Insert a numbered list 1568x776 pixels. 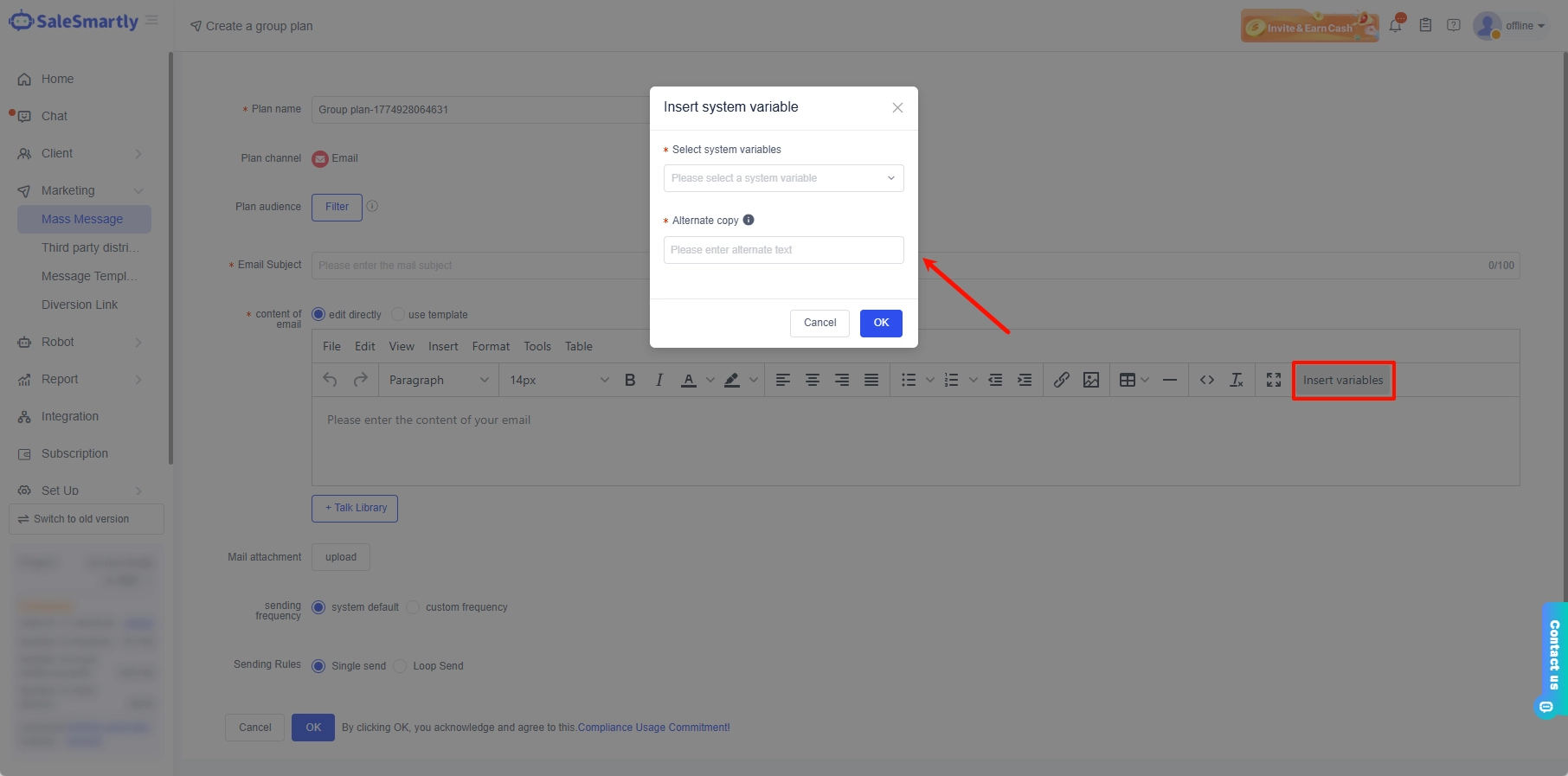[x=952, y=380]
